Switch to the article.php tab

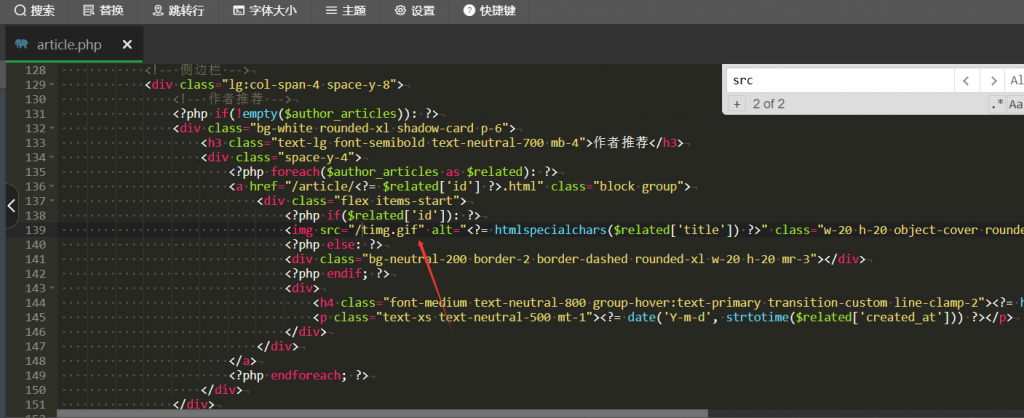point(68,45)
